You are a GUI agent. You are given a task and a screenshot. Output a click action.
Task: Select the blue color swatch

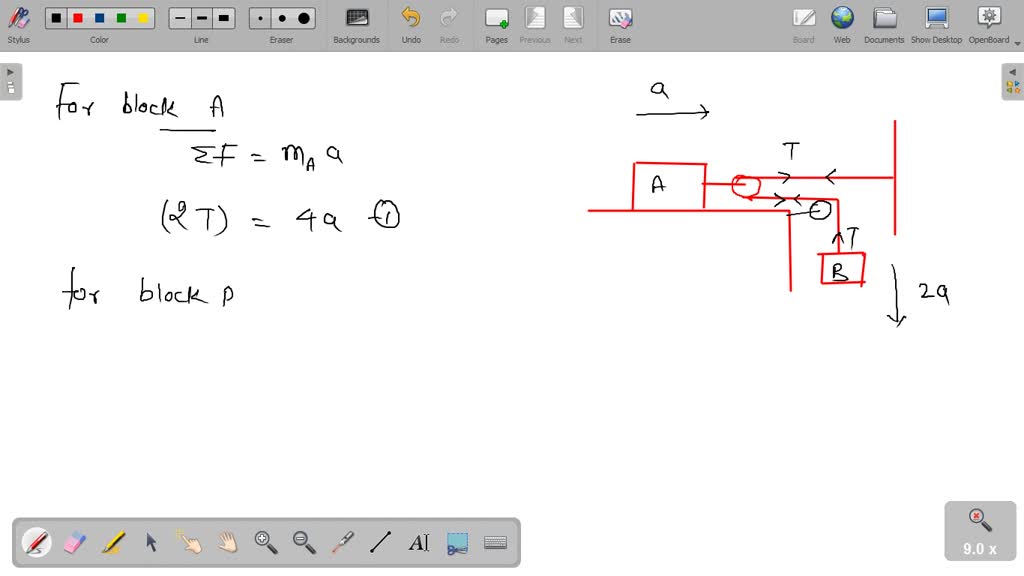coord(98,17)
